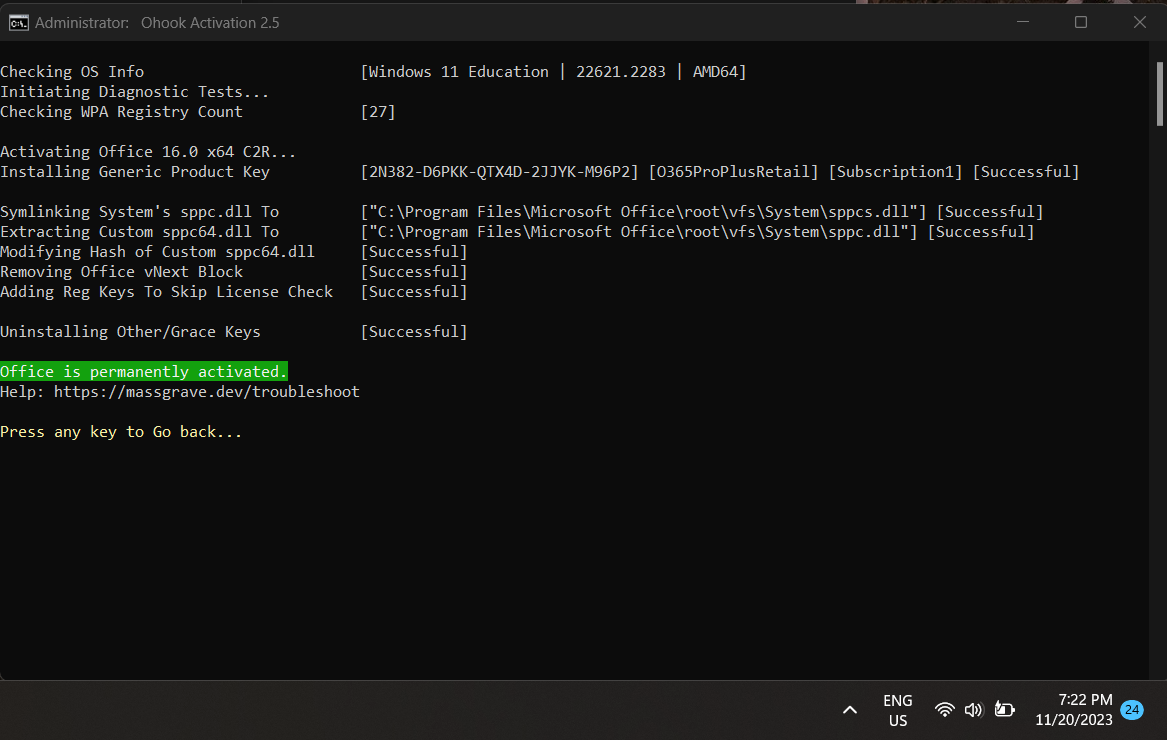Screen dimensions: 1167x740
Task: Click the highlighted 'Office is permanently activated.' line
Action: (144, 371)
